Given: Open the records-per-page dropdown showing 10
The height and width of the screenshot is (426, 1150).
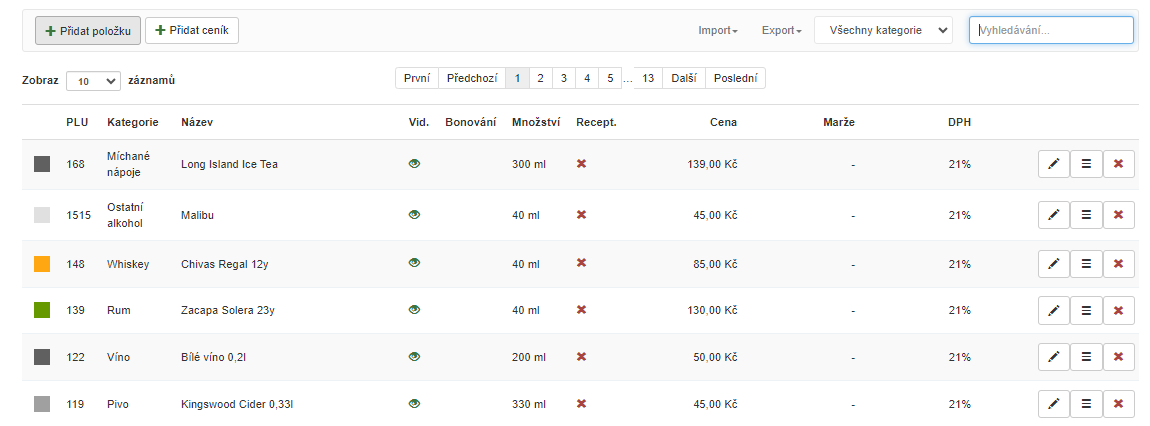Looking at the screenshot, I should (93, 81).
